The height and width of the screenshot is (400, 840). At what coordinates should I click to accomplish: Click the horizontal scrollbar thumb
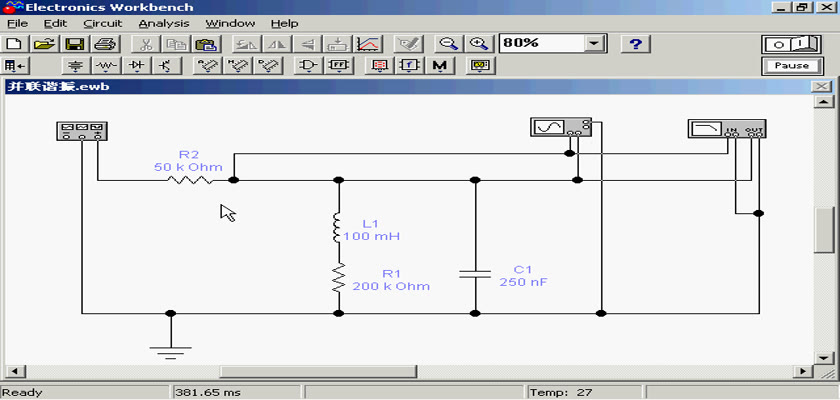click(x=318, y=372)
